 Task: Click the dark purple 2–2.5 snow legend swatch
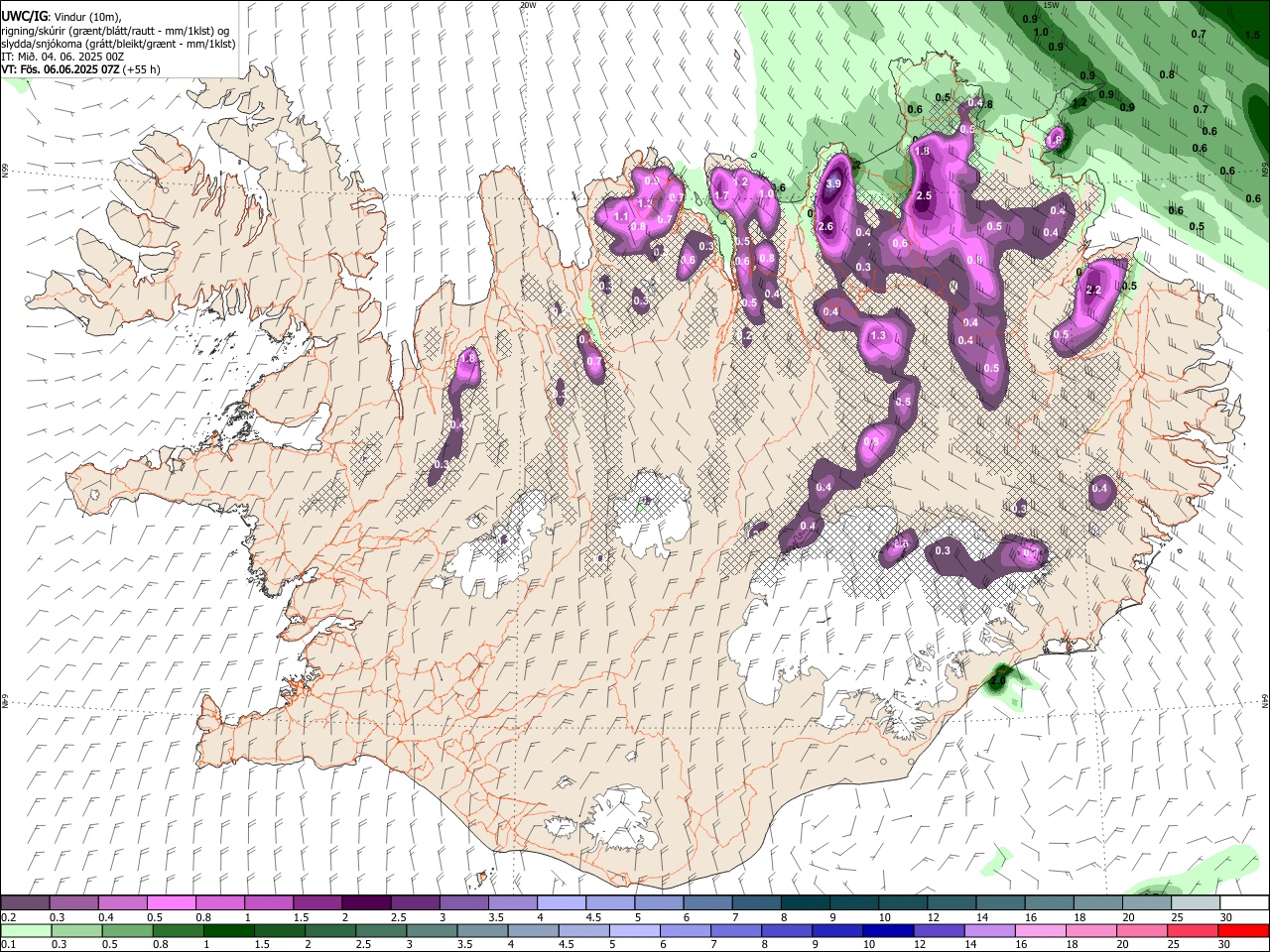[x=365, y=903]
